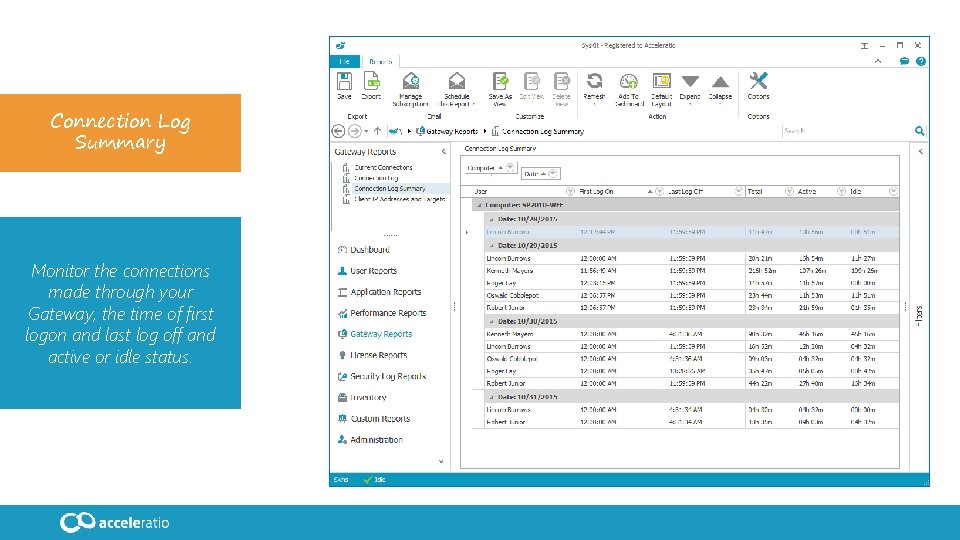The height and width of the screenshot is (540, 960).
Task: Go forward with the navigation forward arrow
Action: point(354,131)
